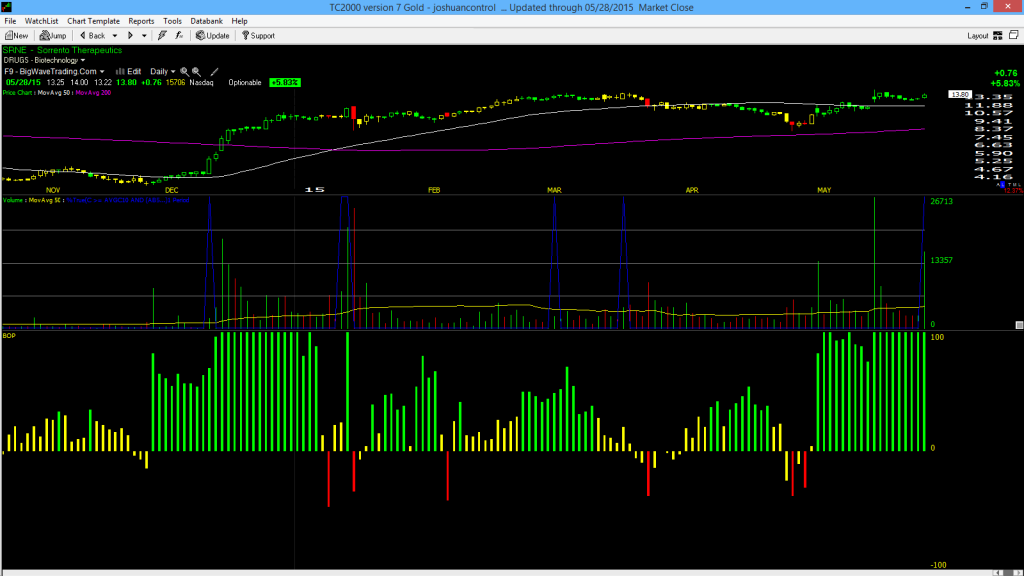Click the Update data button

(213, 36)
